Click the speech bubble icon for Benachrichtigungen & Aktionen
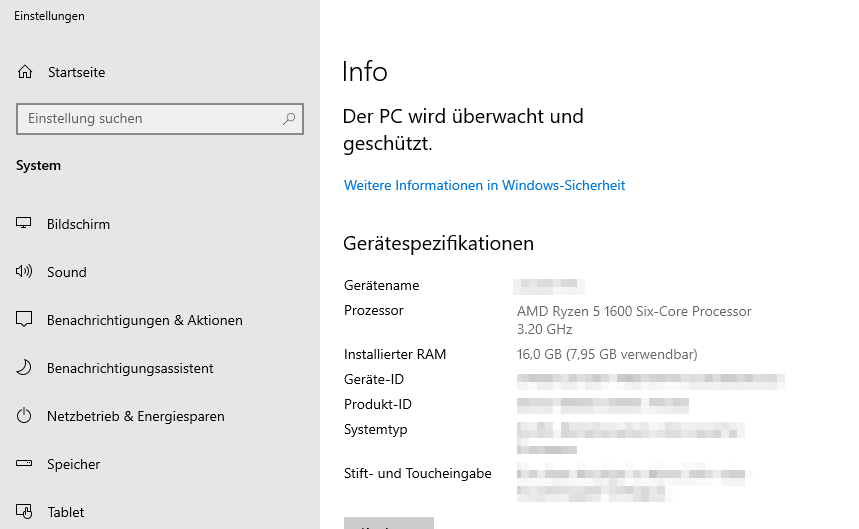 [x=24, y=320]
